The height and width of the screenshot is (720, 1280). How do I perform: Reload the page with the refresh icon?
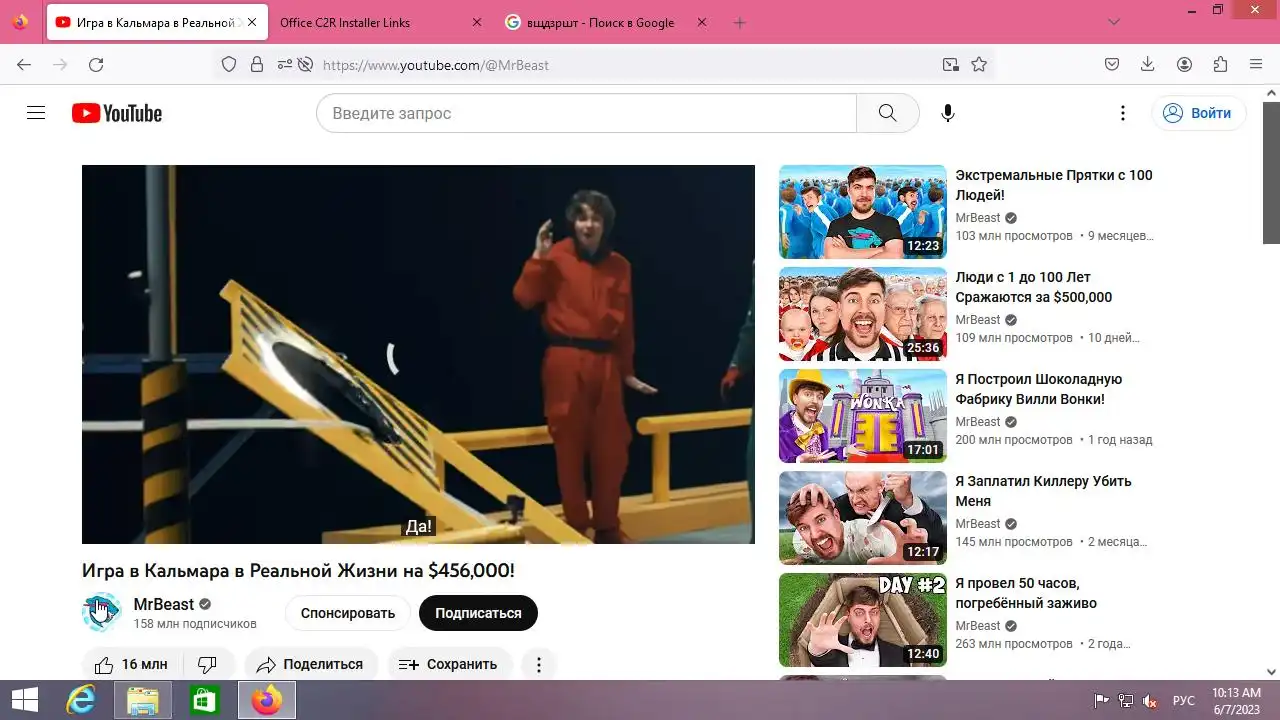point(96,64)
